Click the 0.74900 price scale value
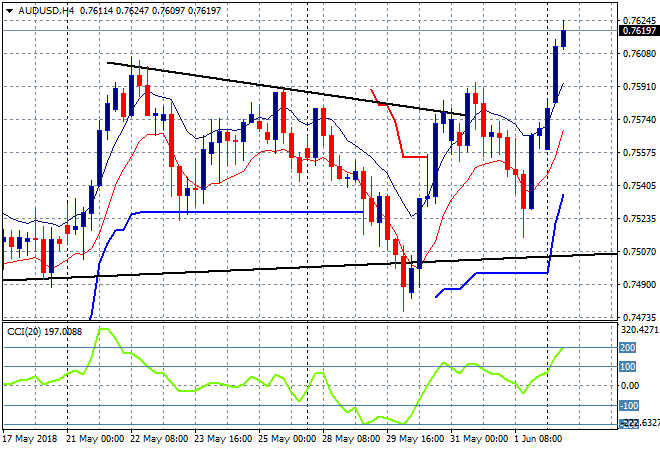This screenshot has height=450, width=660. coord(639,285)
